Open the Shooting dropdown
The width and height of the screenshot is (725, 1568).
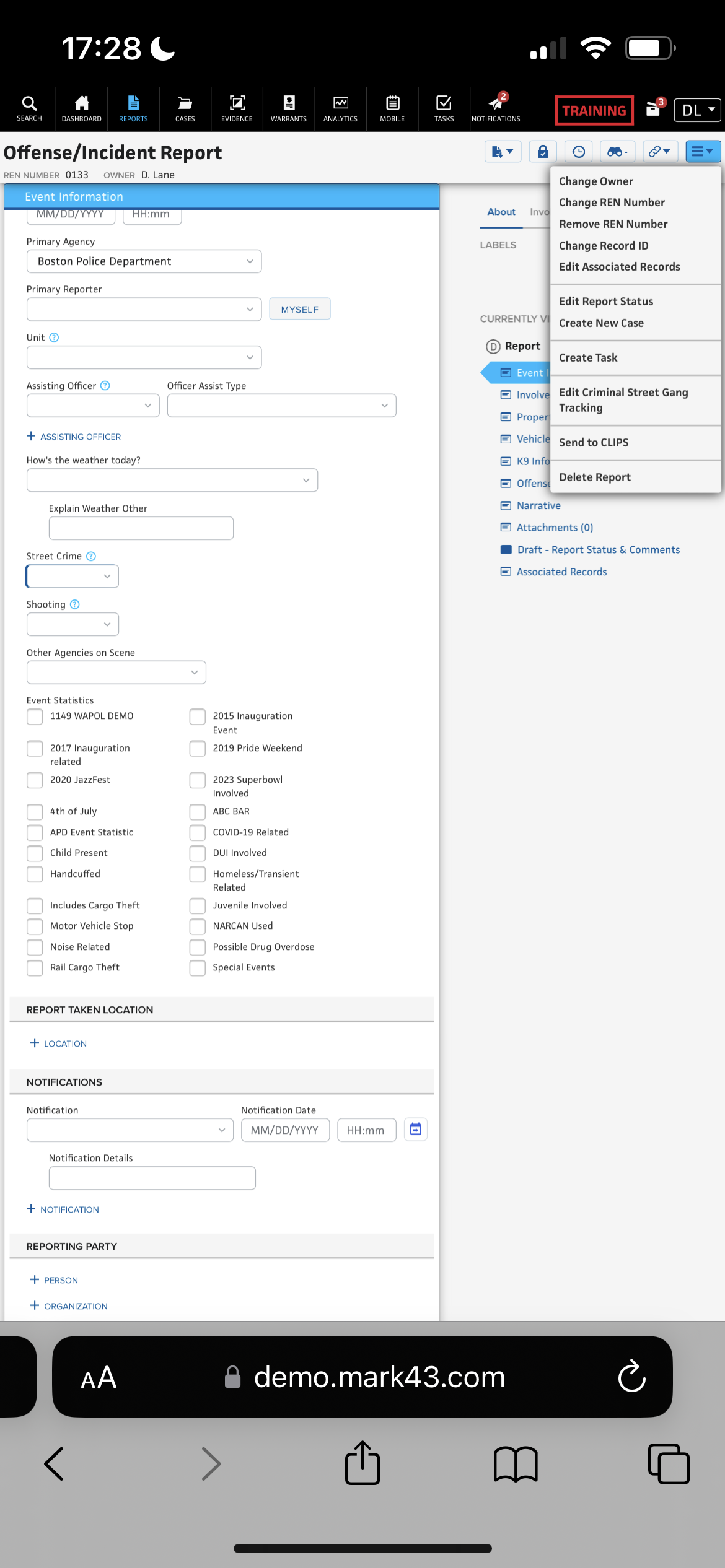[x=72, y=624]
